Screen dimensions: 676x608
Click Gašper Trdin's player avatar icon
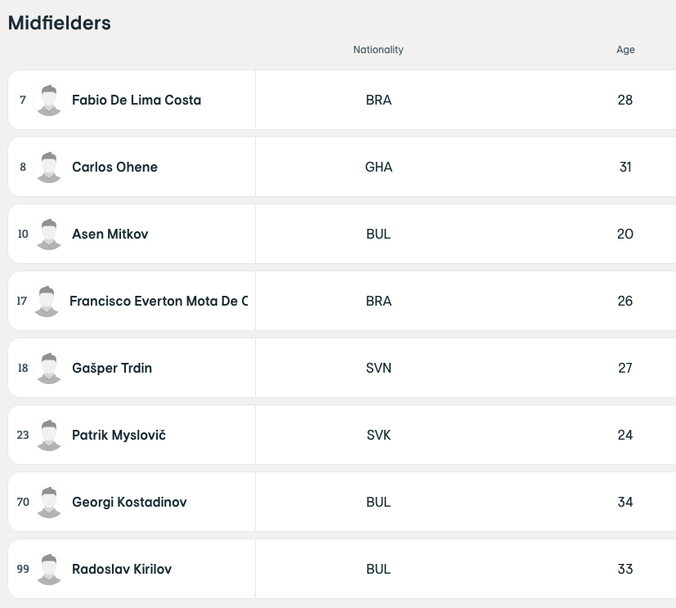point(49,368)
